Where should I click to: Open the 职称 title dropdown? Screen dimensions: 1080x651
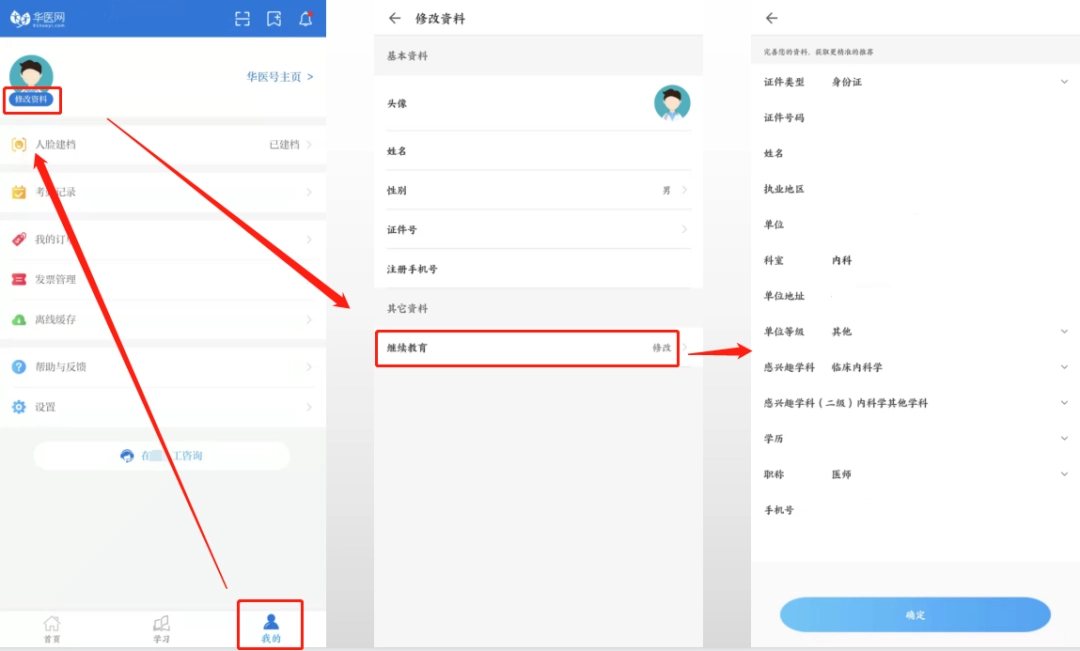(x=1064, y=474)
